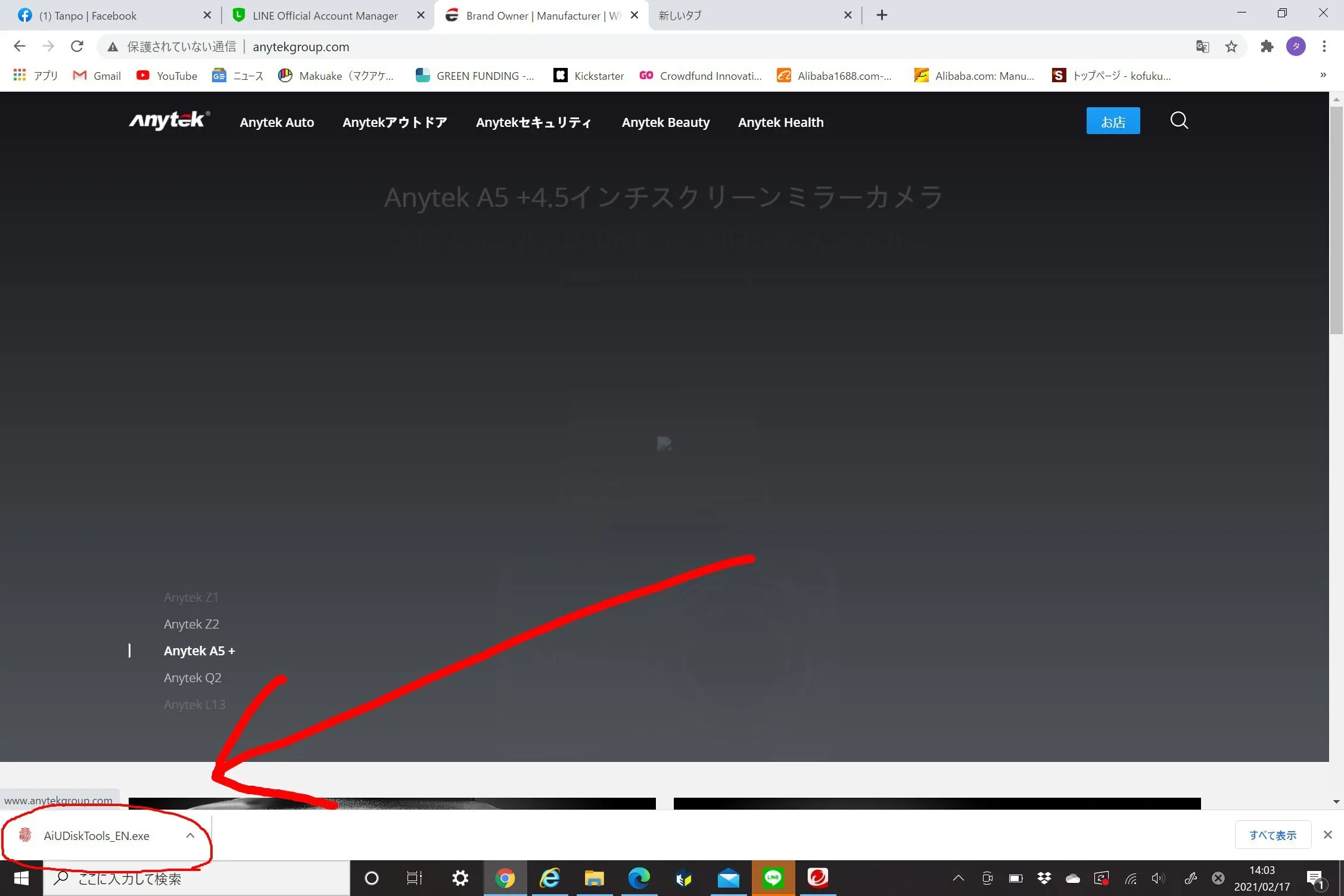Click the Windows taskbar search box
Image resolution: width=1344 pixels, height=896 pixels.
pos(197,878)
